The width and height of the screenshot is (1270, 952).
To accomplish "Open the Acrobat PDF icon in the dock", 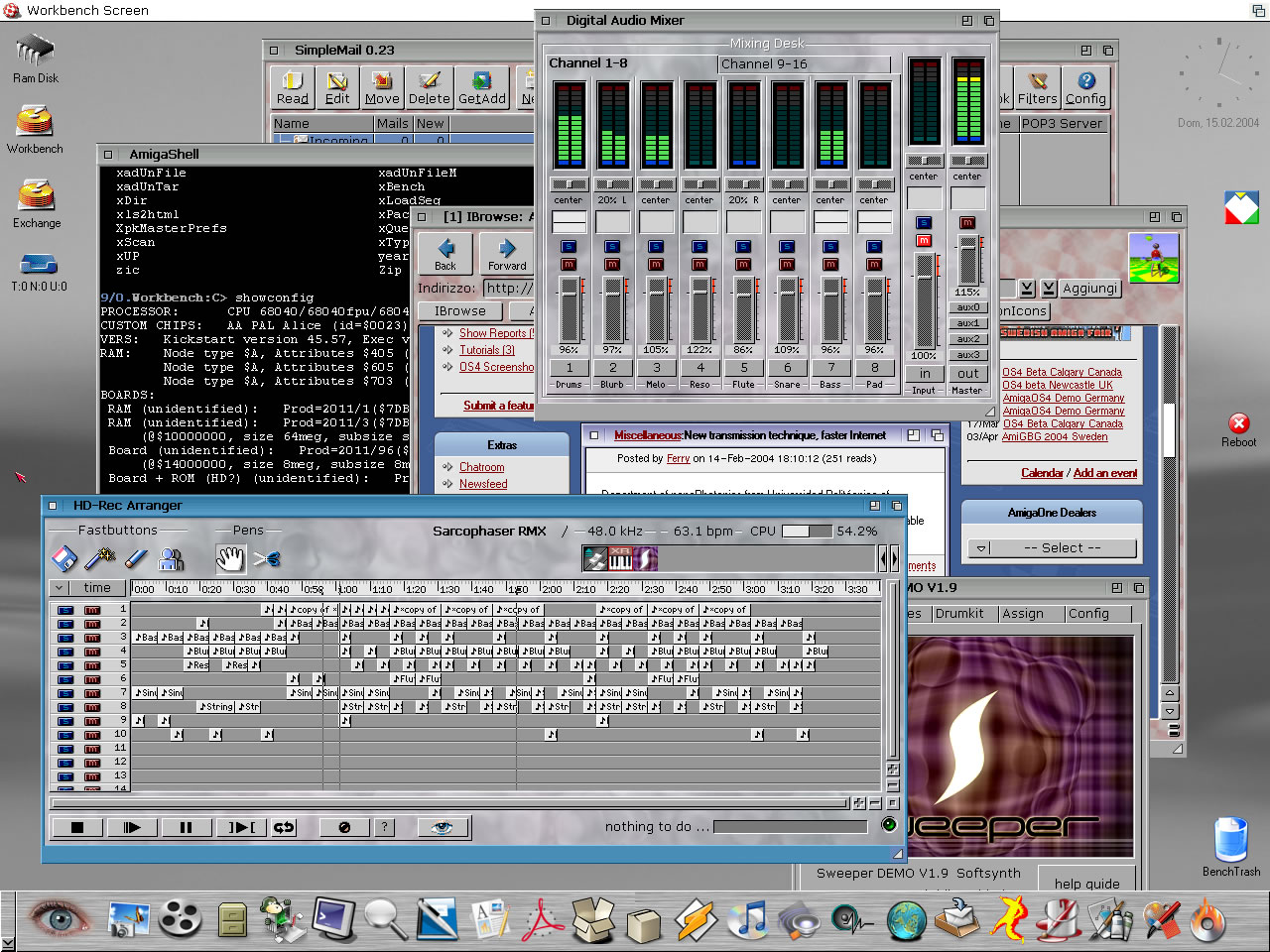I will [x=543, y=919].
